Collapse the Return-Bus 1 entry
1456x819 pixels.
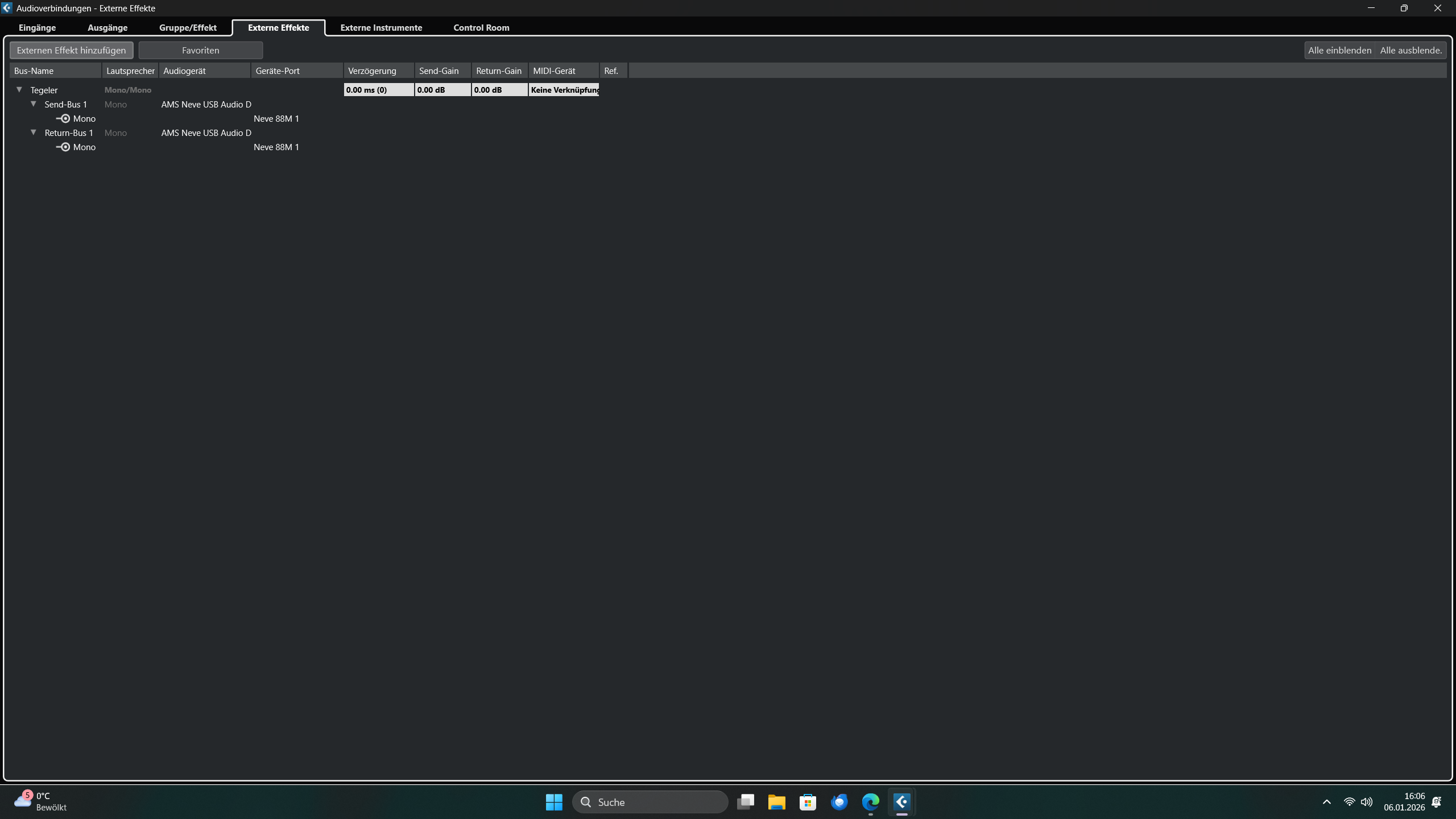[34, 132]
